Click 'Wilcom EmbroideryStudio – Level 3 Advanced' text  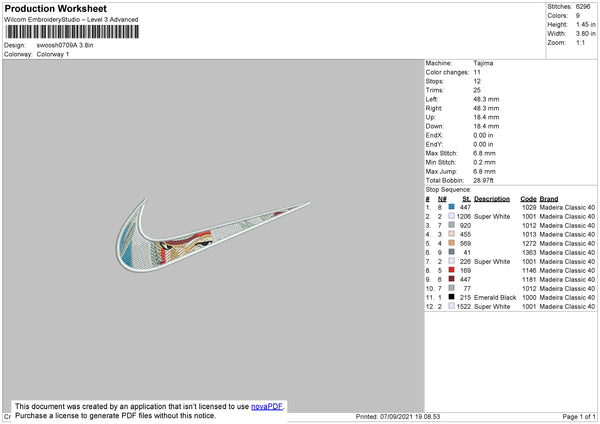click(x=71, y=20)
